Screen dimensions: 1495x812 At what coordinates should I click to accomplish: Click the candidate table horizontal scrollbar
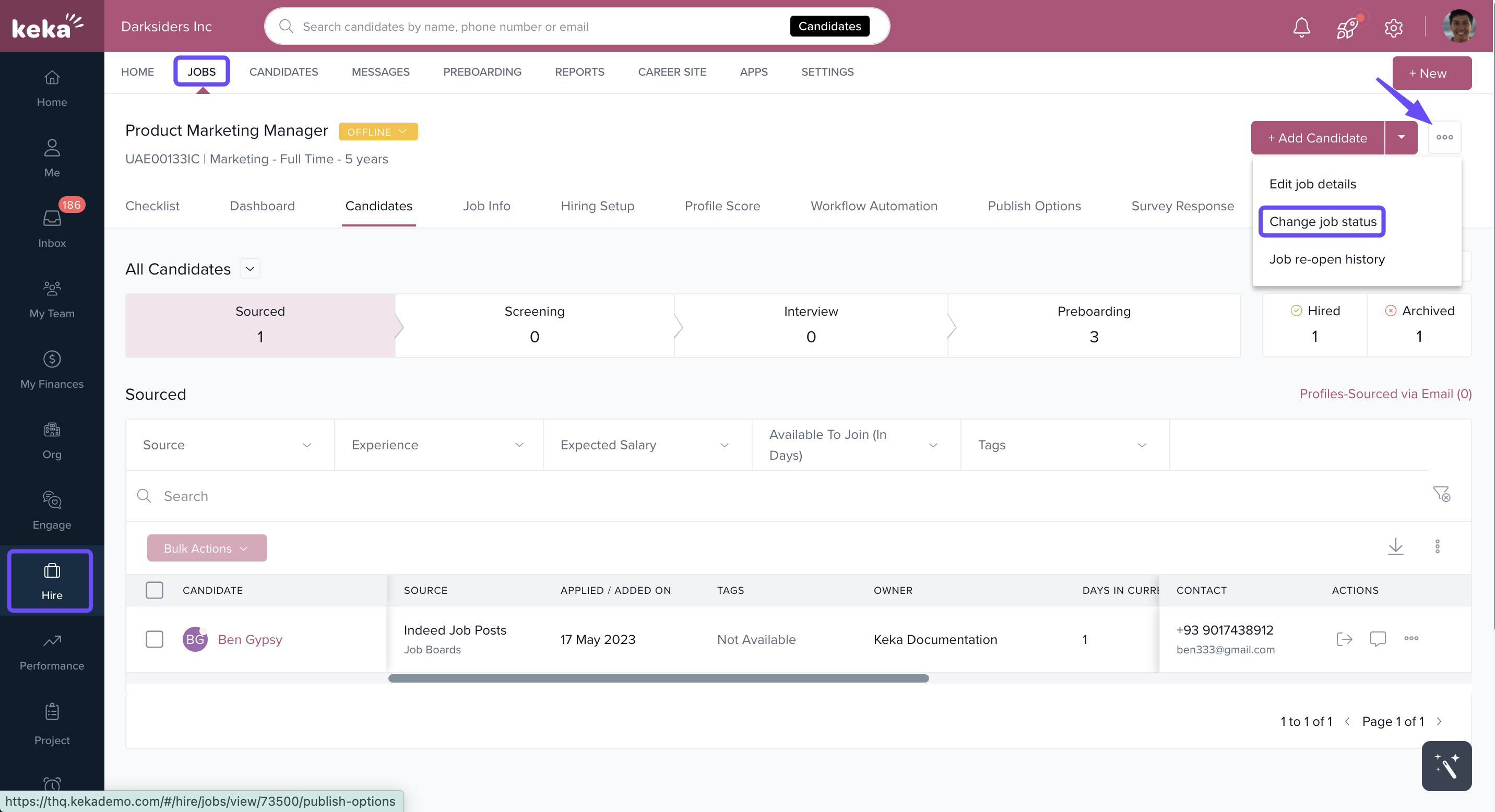click(658, 678)
